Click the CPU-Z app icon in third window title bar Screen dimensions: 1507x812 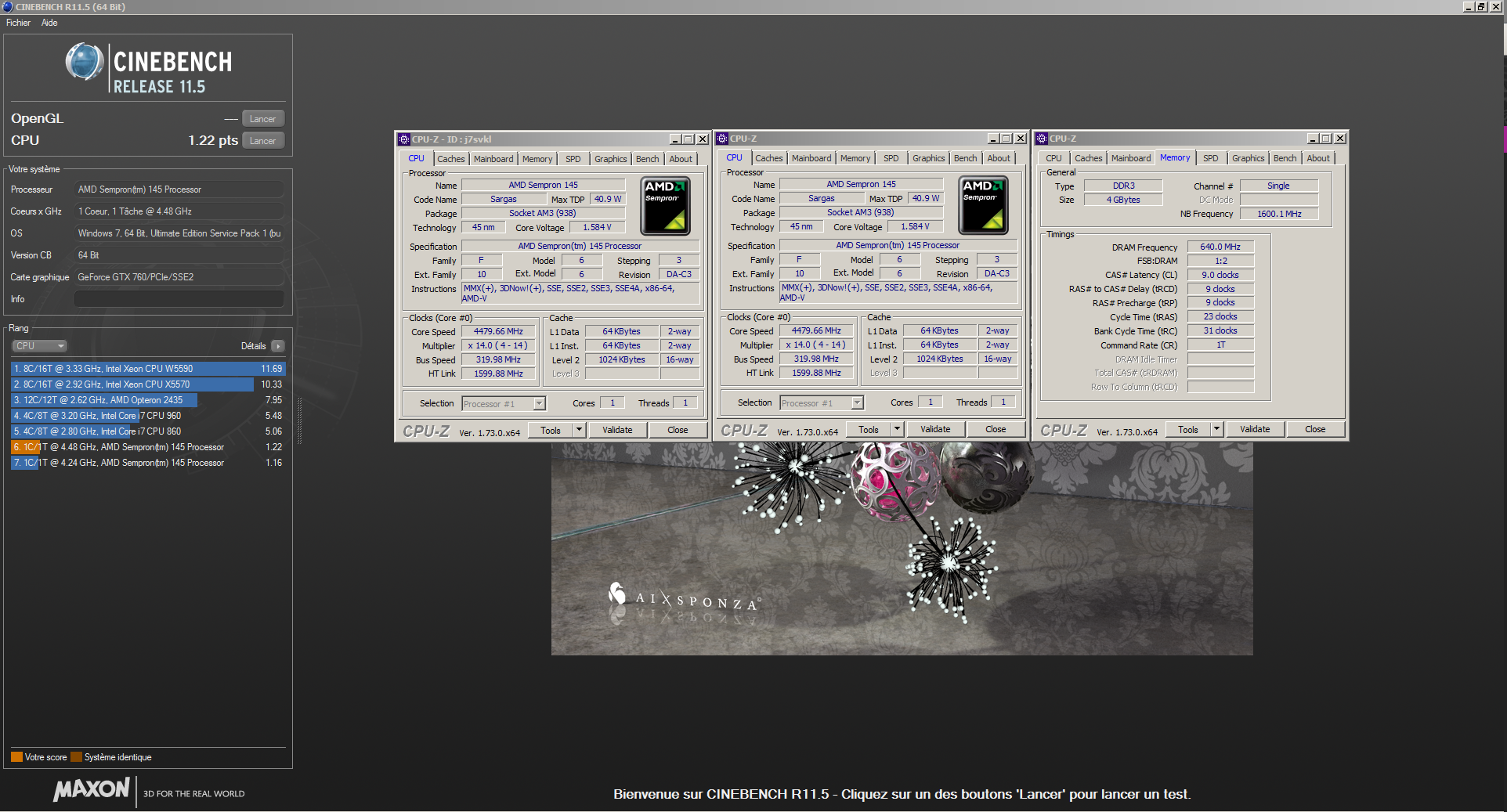click(1042, 139)
